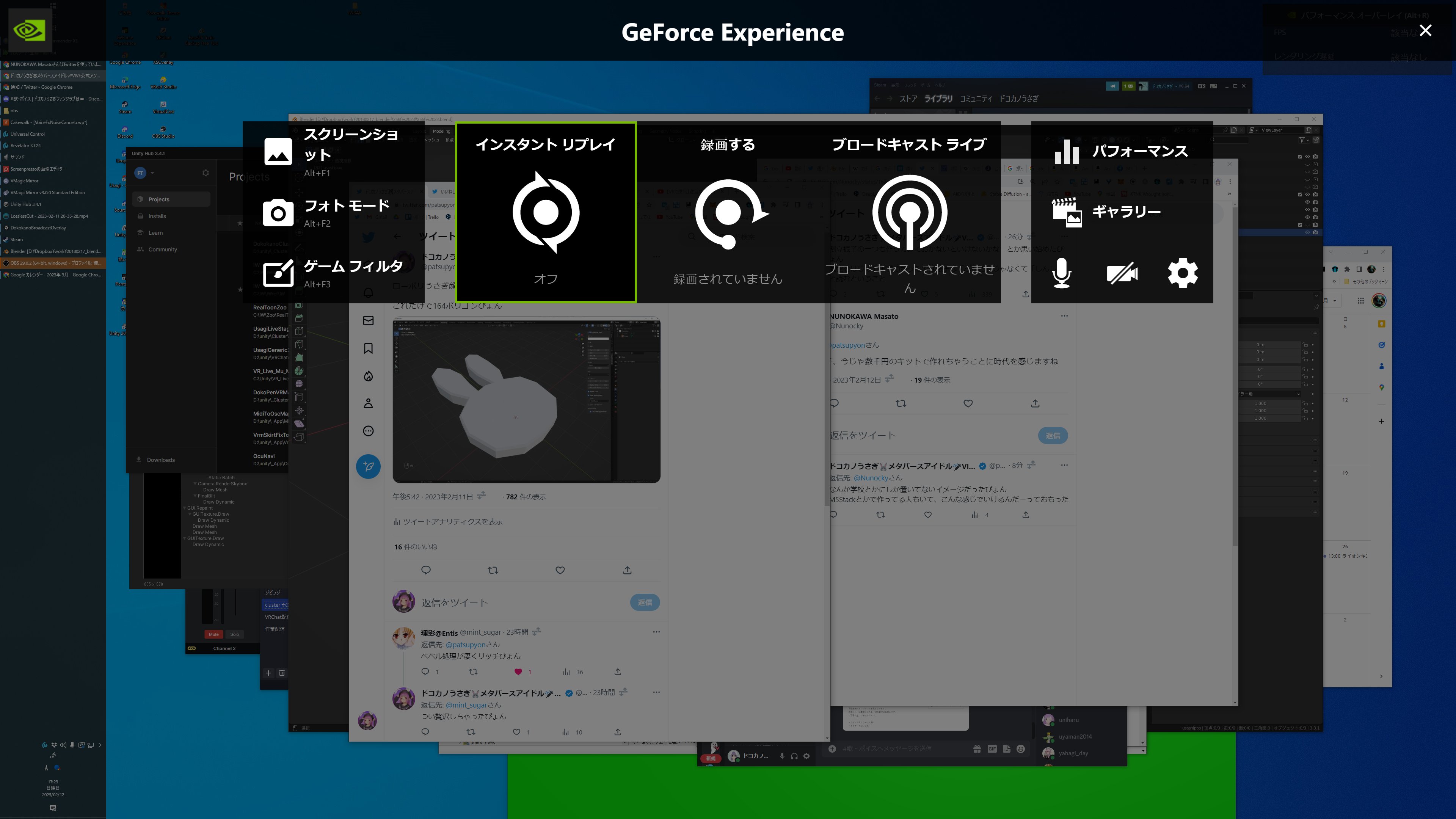Open ツイートアナリティクスを表示 link
The height and width of the screenshot is (819, 1456).
(x=448, y=521)
